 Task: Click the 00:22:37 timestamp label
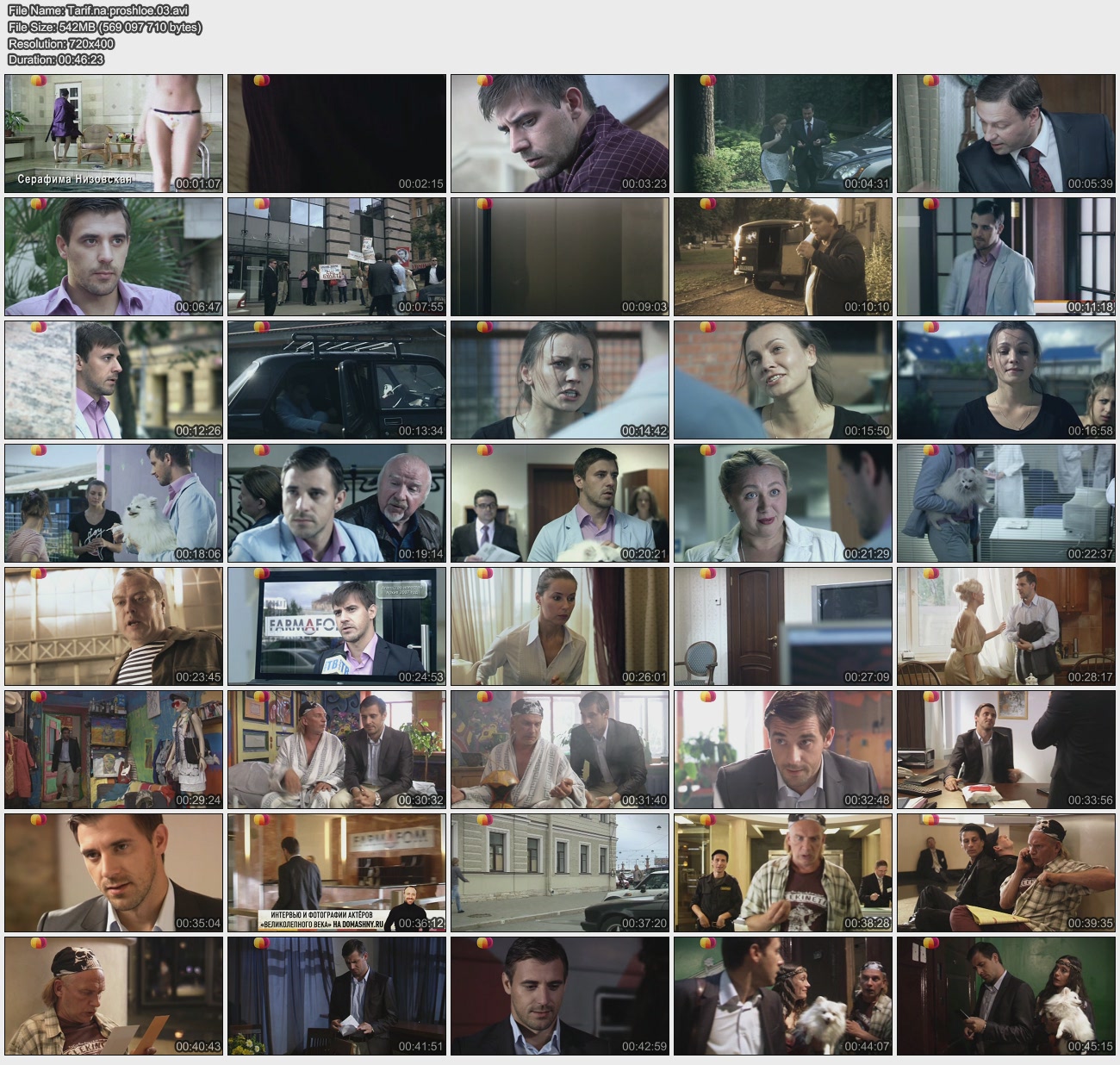click(1090, 554)
